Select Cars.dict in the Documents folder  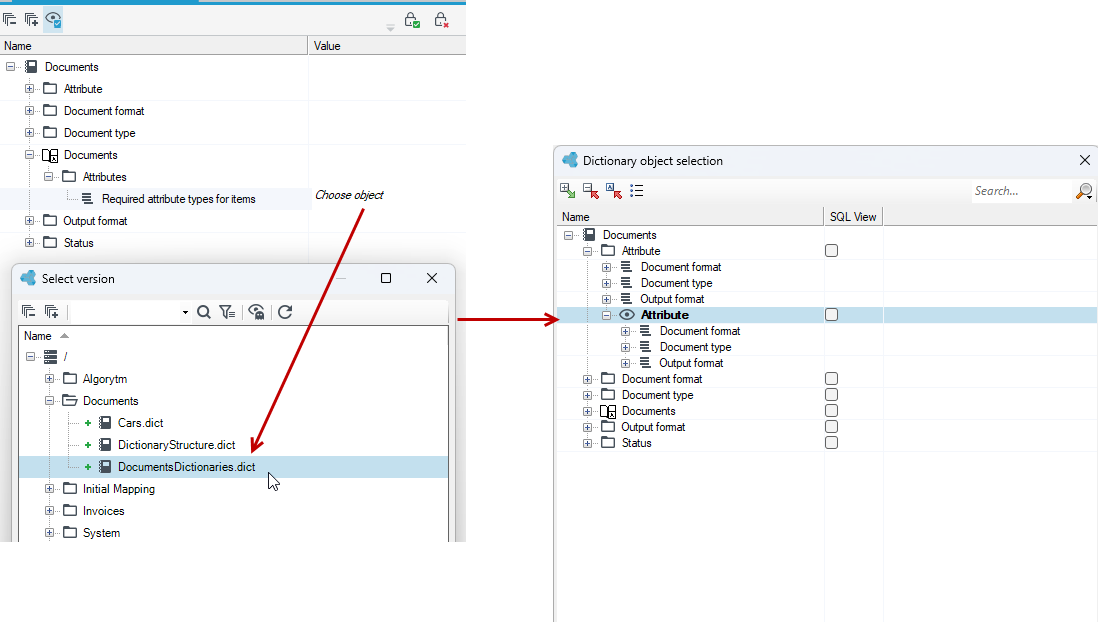click(140, 423)
